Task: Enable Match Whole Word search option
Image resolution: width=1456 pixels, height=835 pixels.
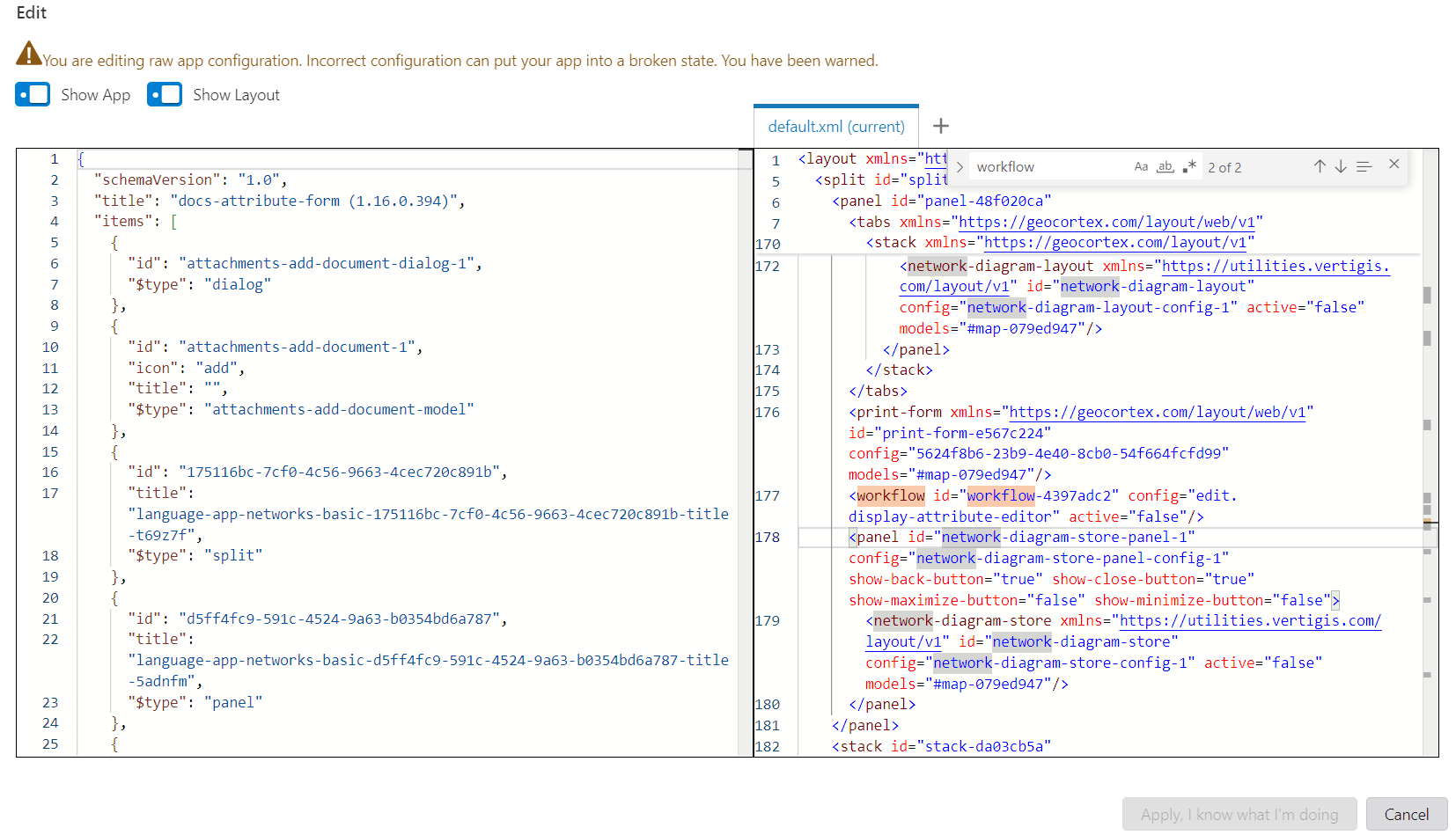Action: point(1166,166)
